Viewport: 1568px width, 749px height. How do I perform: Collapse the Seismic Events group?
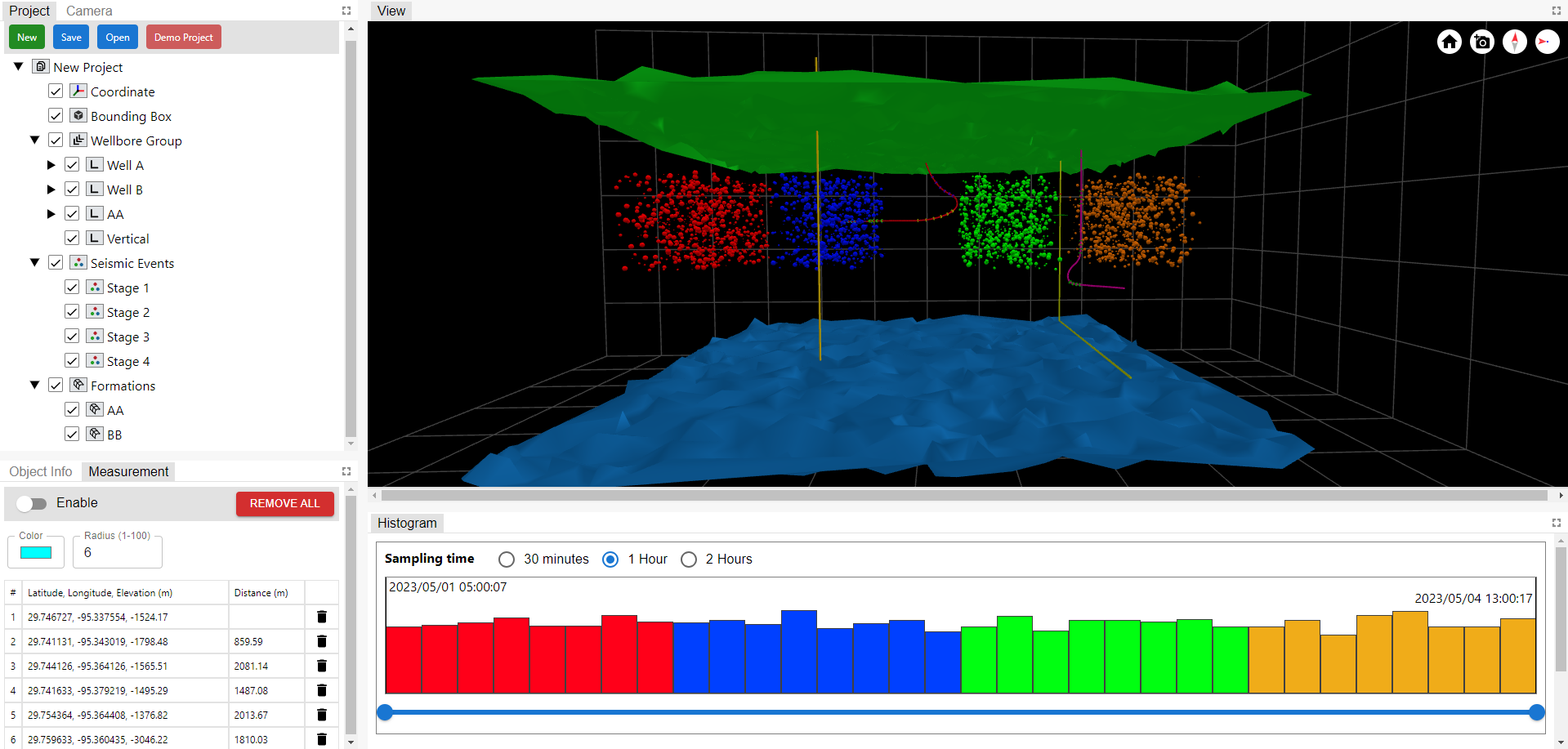(34, 263)
